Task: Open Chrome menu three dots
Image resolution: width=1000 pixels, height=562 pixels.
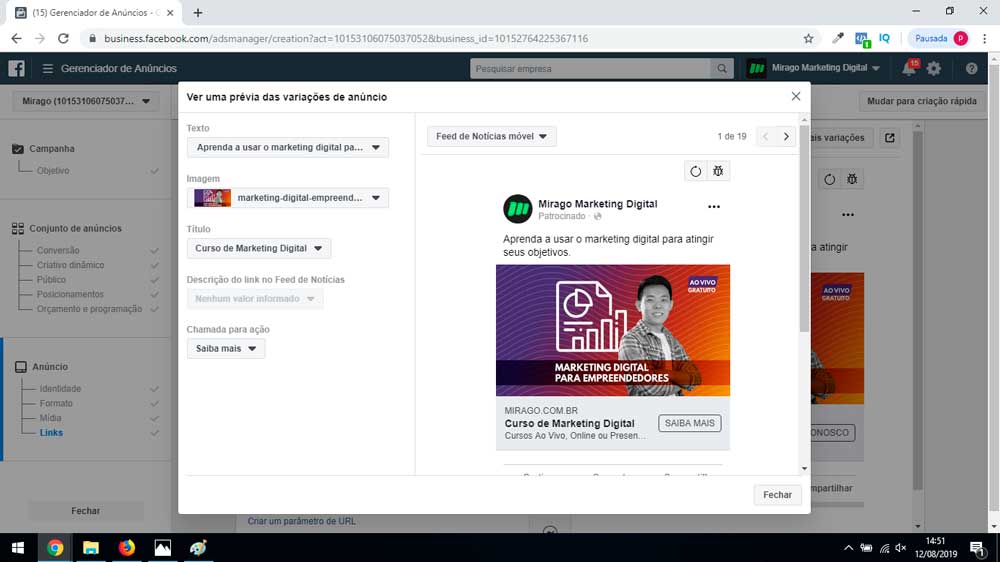Action: [x=985, y=38]
